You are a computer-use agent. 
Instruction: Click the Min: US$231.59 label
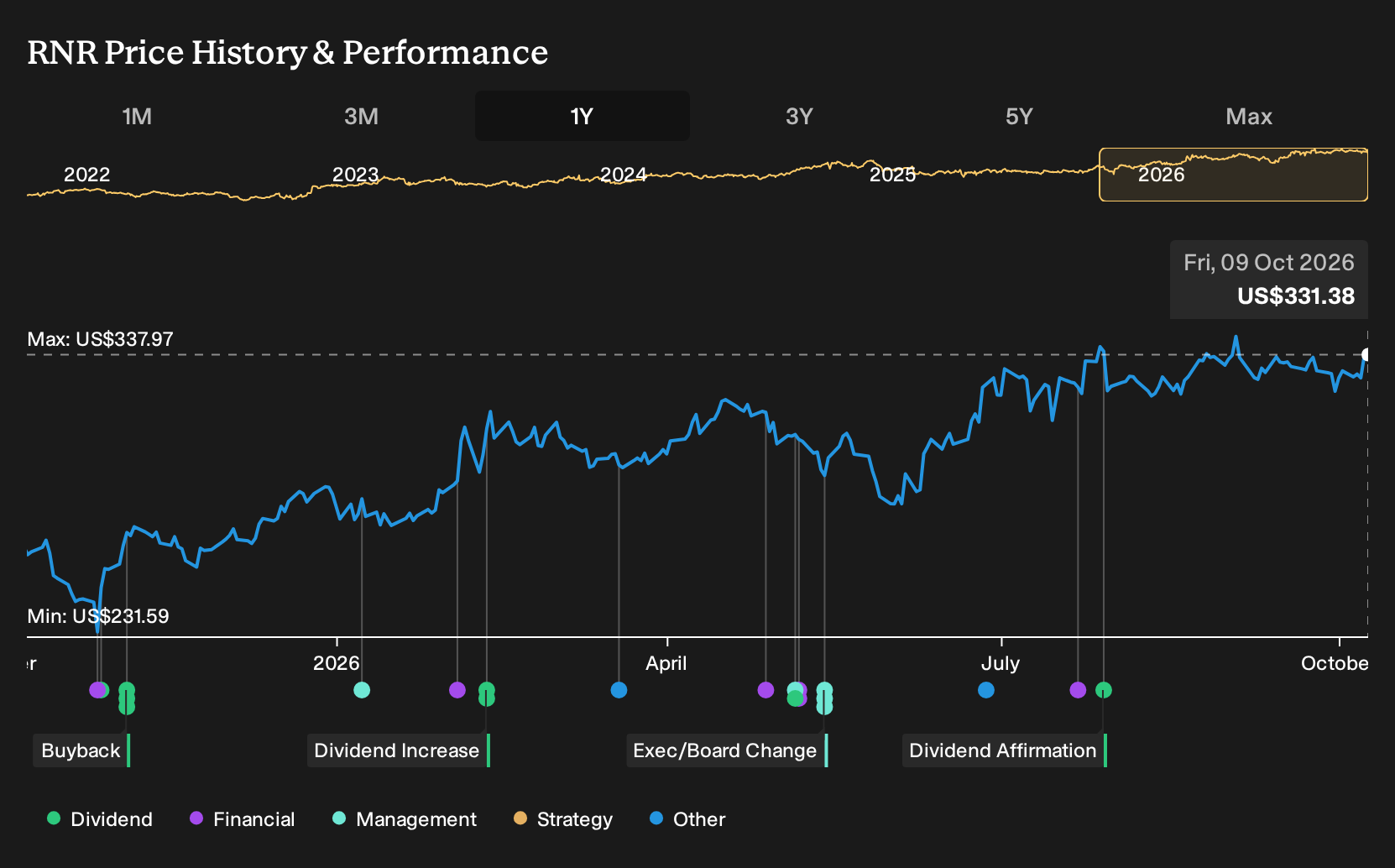click(x=98, y=616)
